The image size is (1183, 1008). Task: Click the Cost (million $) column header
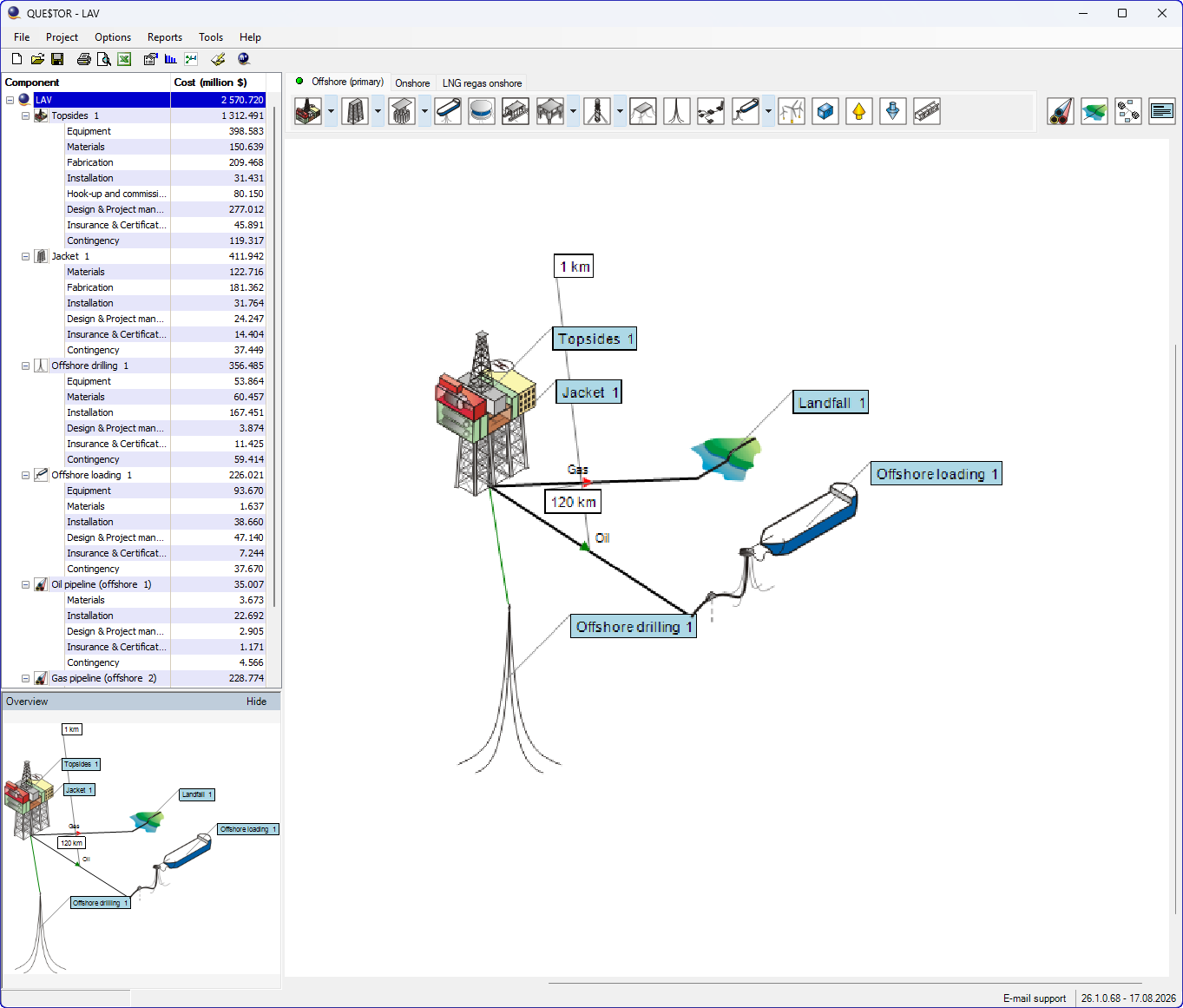pyautogui.click(x=218, y=82)
